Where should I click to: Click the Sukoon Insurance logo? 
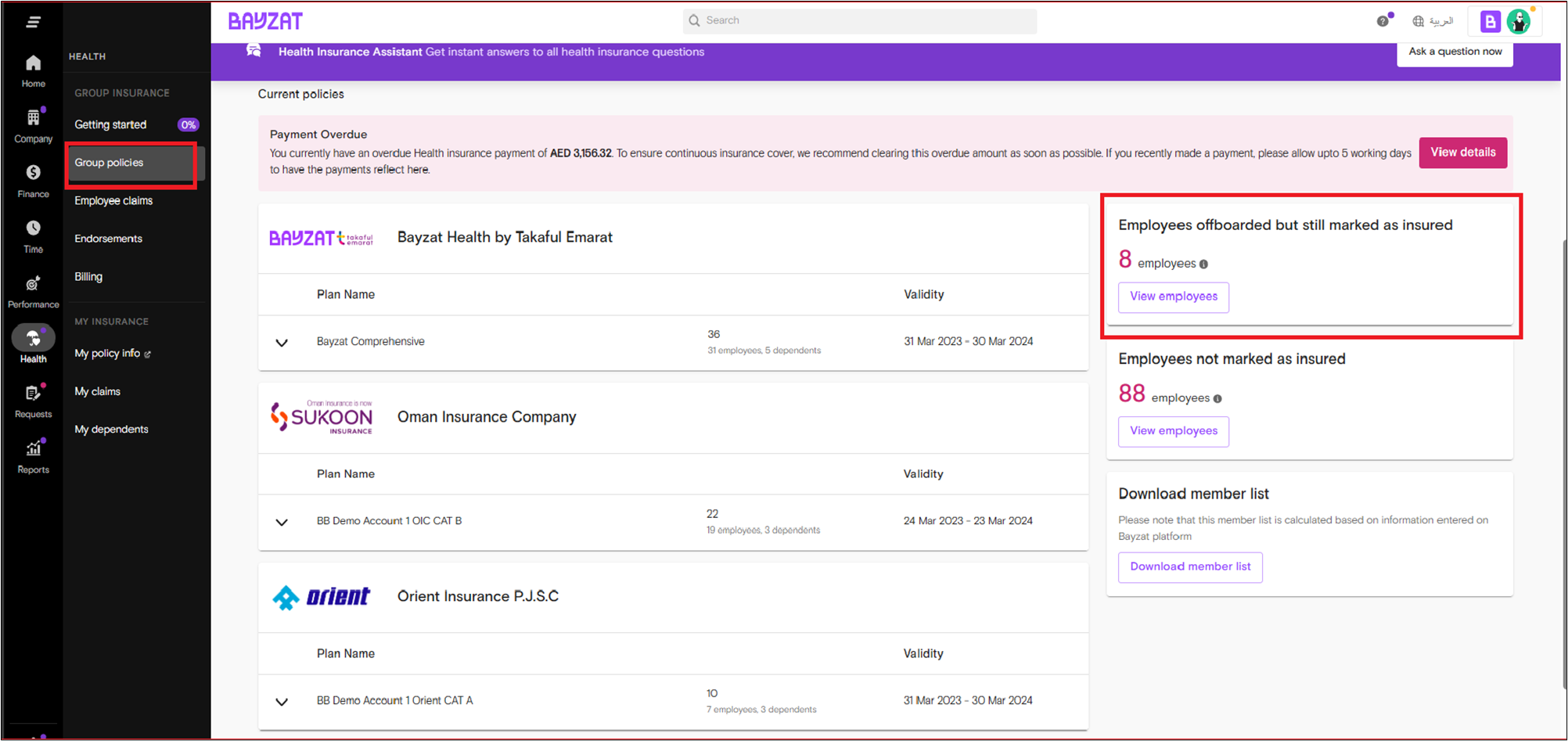point(322,417)
